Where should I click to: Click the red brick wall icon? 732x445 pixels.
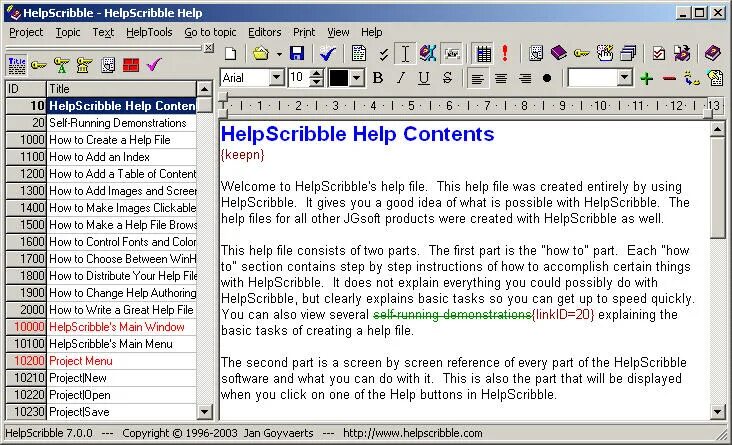click(x=131, y=65)
